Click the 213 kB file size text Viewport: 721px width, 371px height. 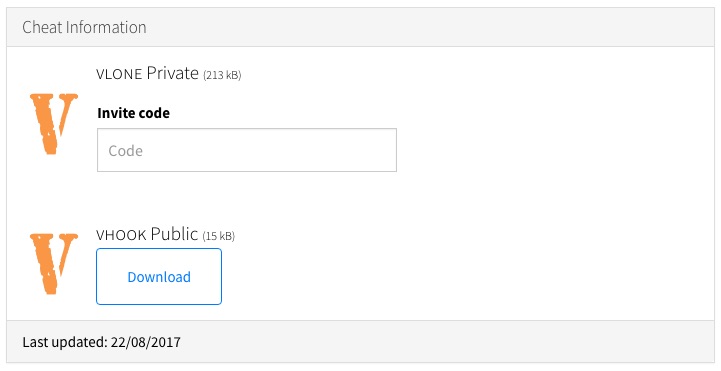(222, 75)
